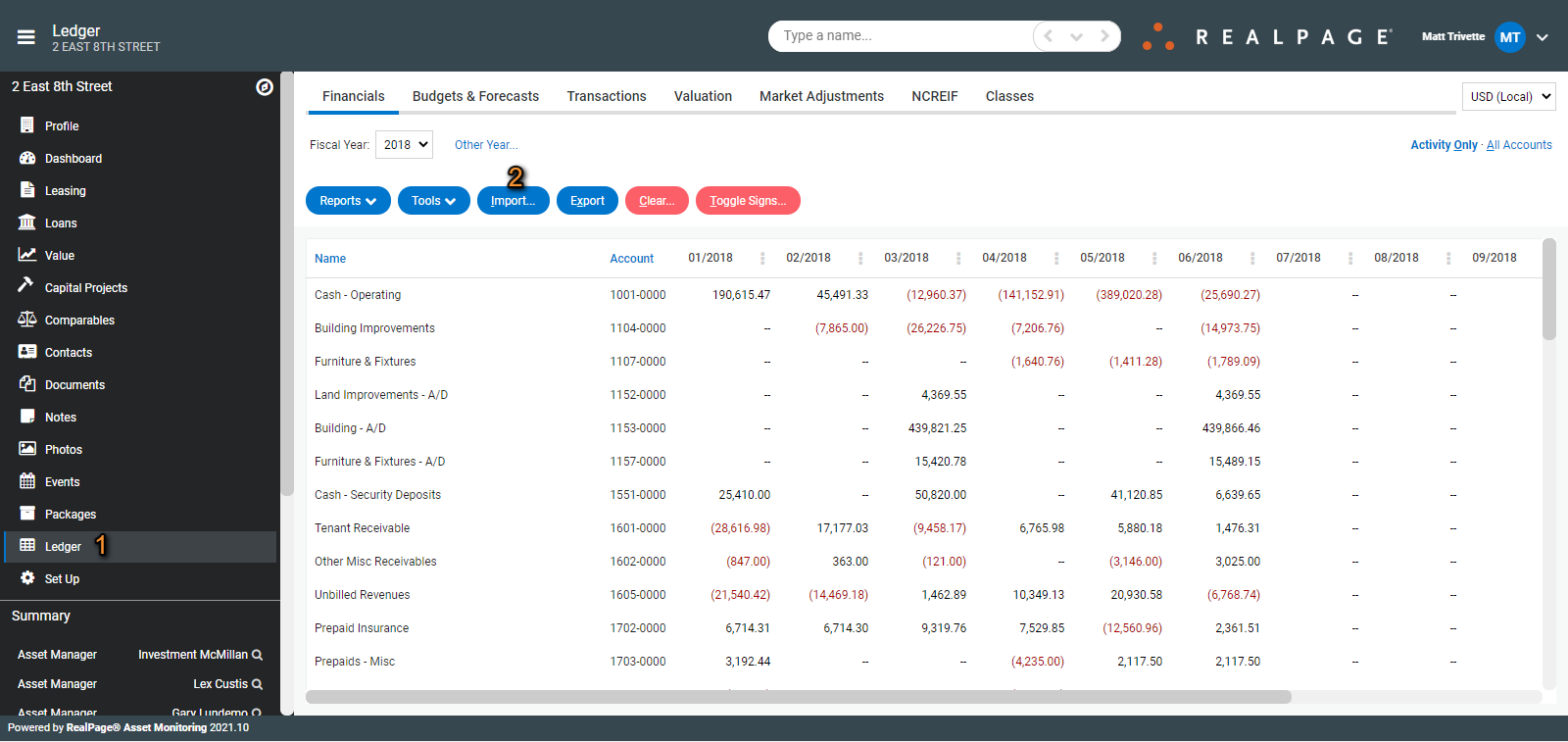Open the USD (Local) currency dropdown
1568x742 pixels.
[1509, 97]
